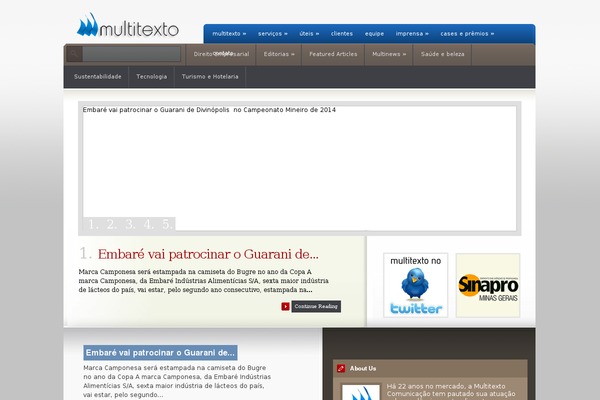This screenshot has height=400, width=600.
Task: Click the excerpt starting "Marca Camponesa será estampada na camiseta do Bugre no ano da Copa A"
Action: [x=204, y=281]
